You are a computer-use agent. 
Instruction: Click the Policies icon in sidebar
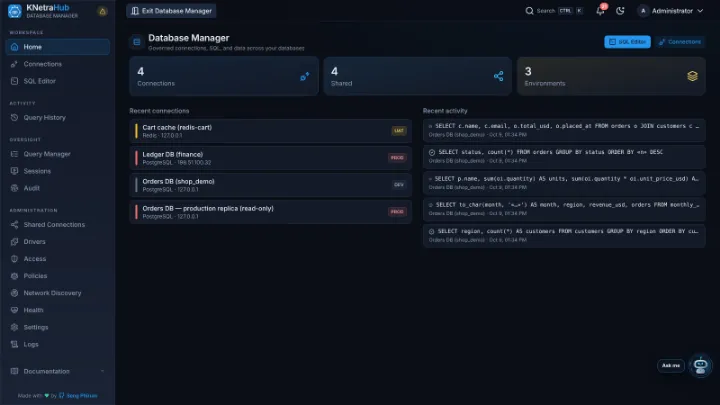coord(14,276)
